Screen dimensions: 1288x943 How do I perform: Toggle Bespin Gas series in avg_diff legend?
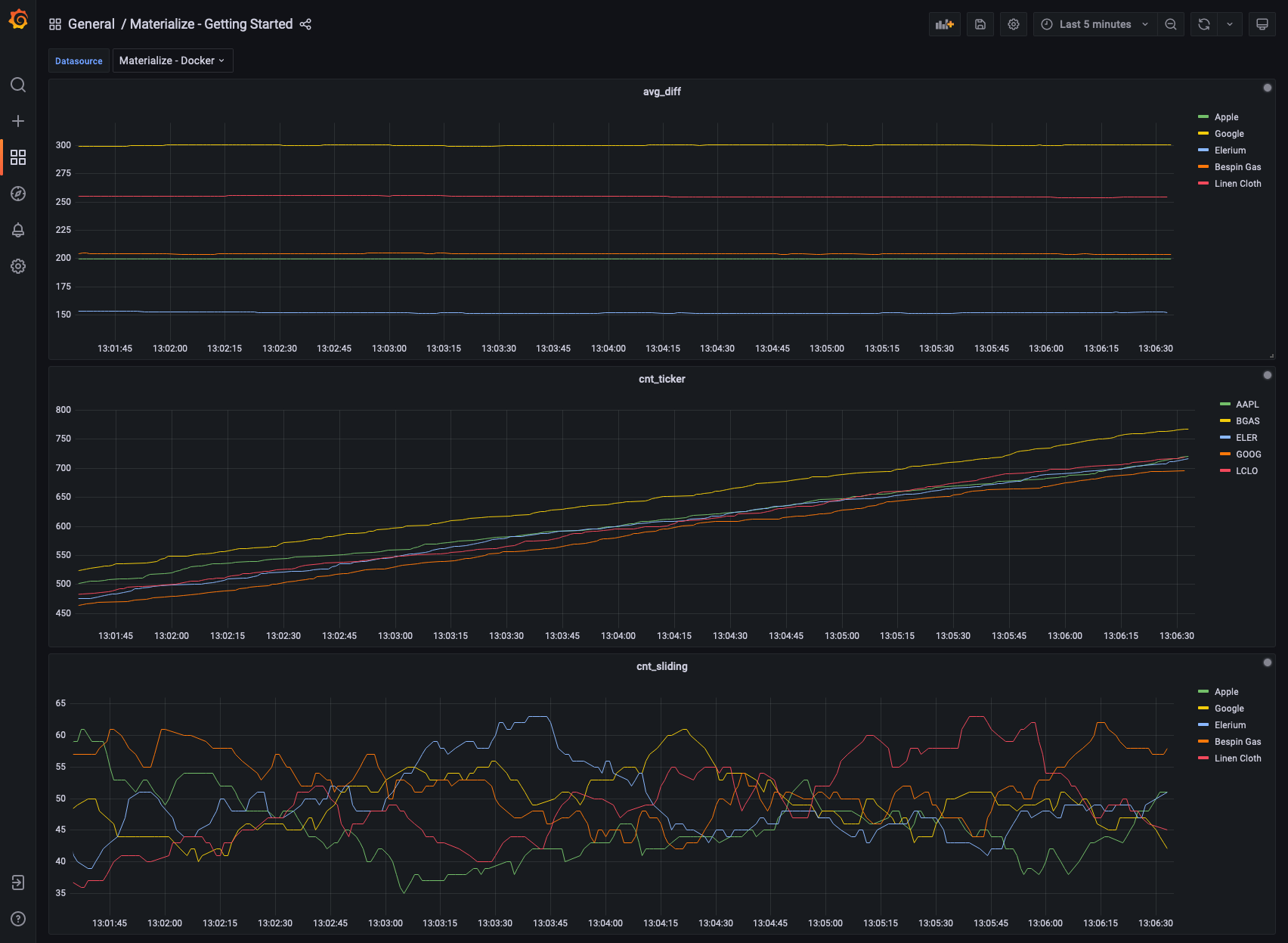pos(1237,167)
